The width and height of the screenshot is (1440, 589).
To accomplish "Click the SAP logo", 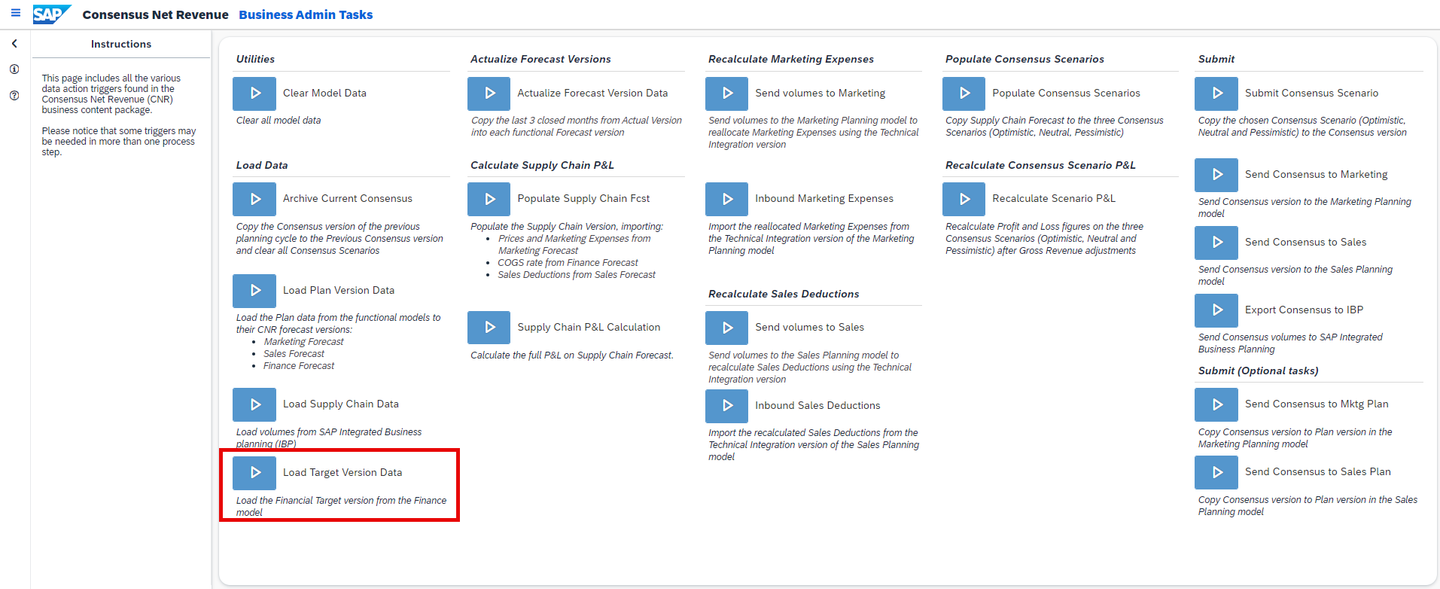I will [x=51, y=14].
